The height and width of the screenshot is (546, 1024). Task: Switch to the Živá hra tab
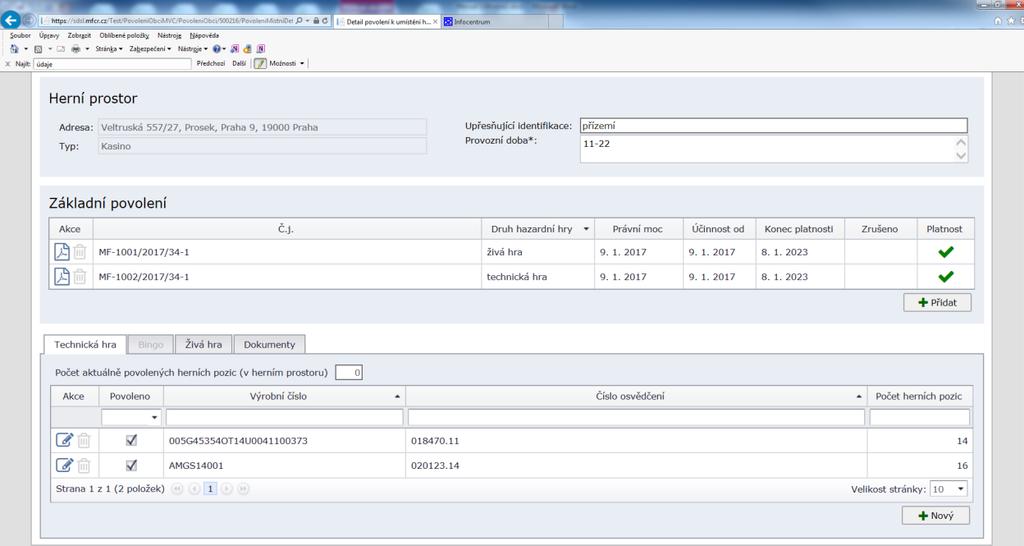204,344
